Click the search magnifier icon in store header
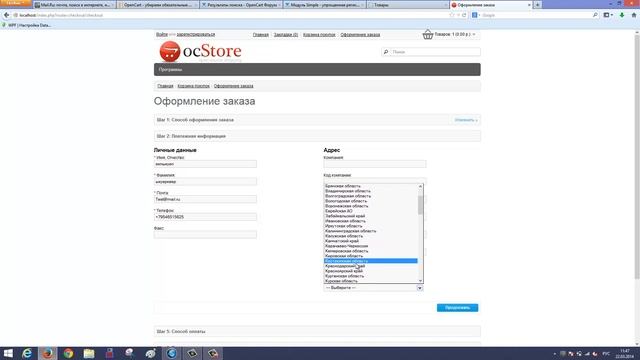The width and height of the screenshot is (640, 360). click(x=386, y=52)
